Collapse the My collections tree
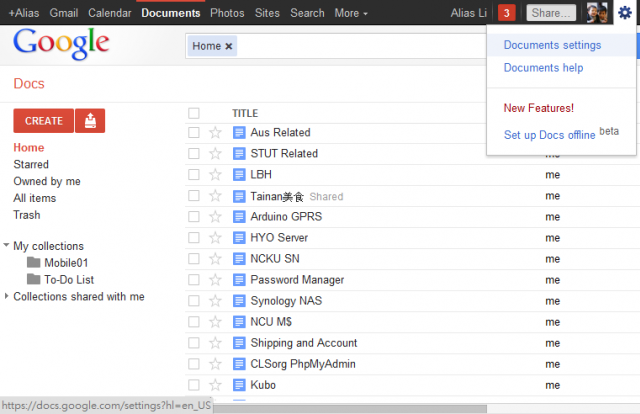This screenshot has width=640, height=414. [x=6, y=245]
